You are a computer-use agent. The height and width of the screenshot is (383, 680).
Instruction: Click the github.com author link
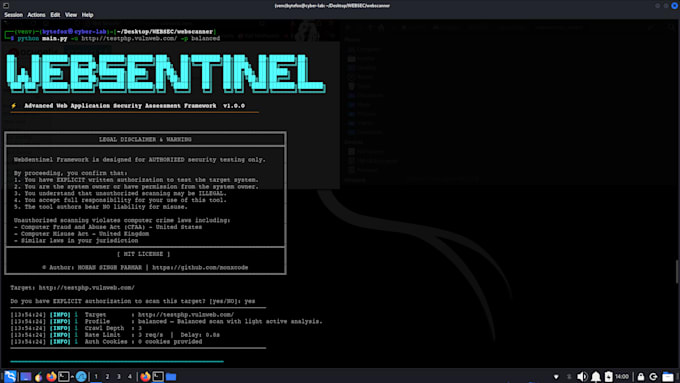tap(200, 268)
